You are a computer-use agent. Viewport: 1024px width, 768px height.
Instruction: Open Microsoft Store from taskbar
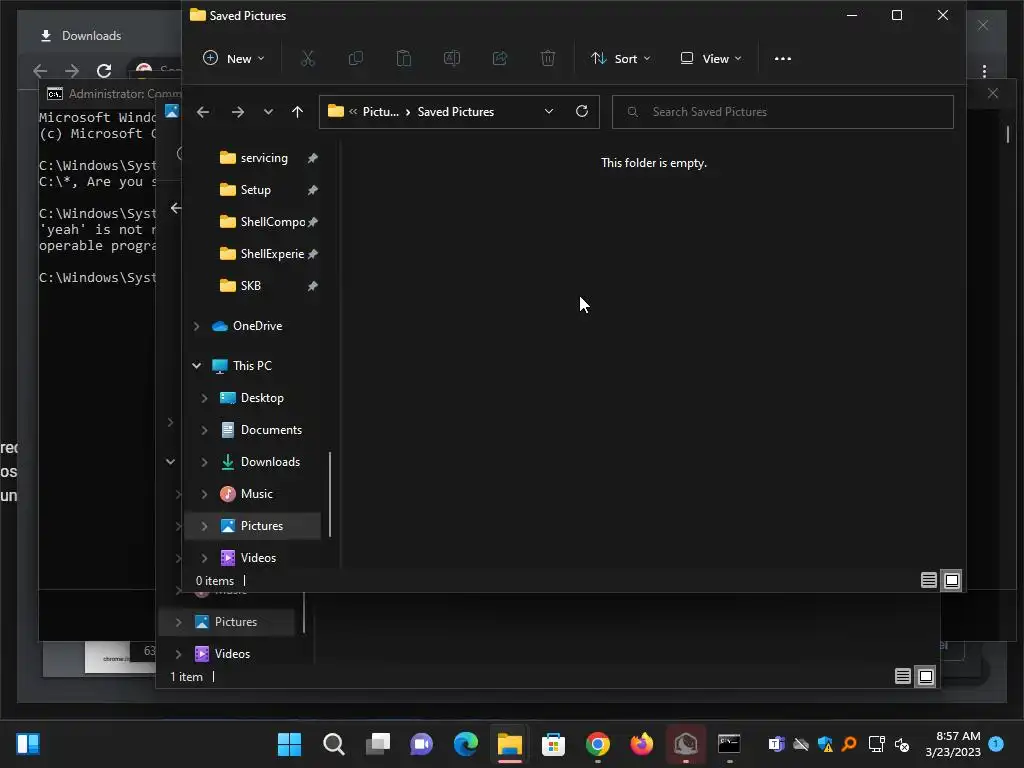coord(553,744)
